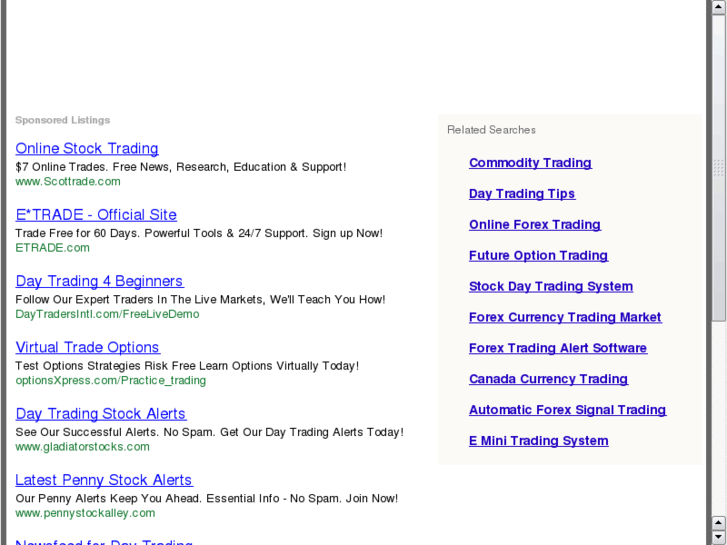Click the Related Searches heading

(491, 130)
